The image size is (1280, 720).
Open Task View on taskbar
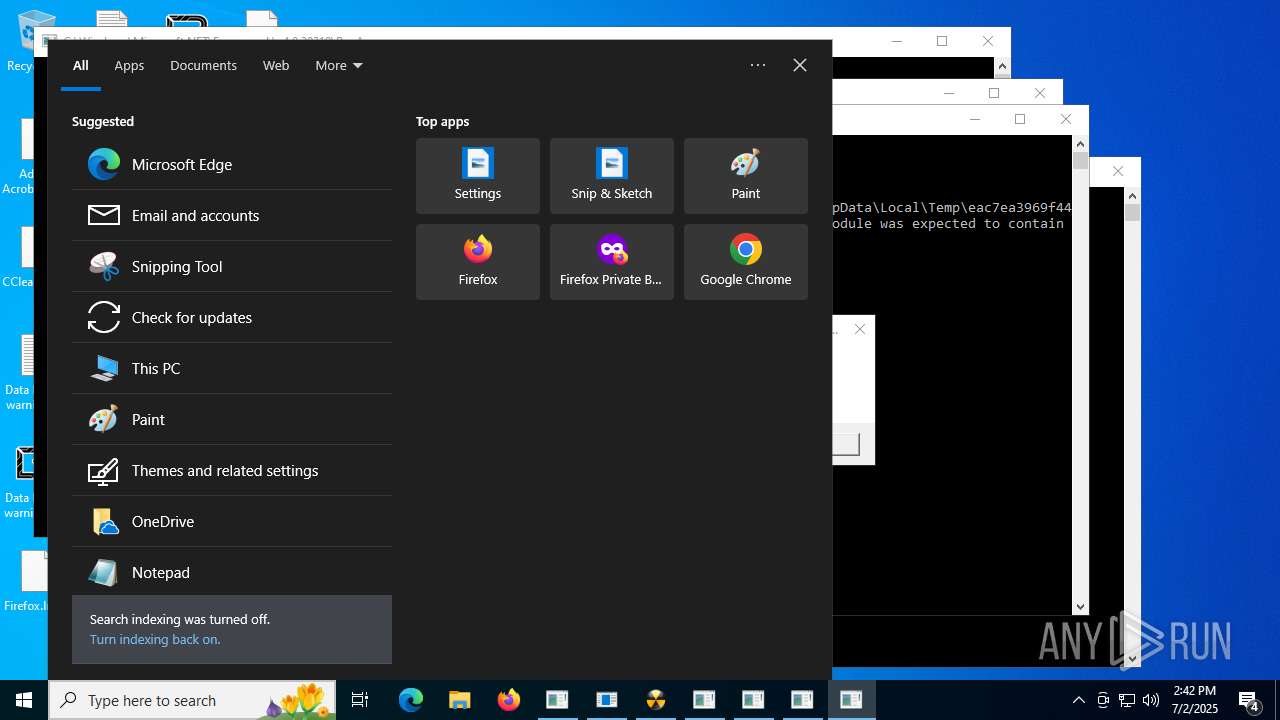click(x=360, y=700)
